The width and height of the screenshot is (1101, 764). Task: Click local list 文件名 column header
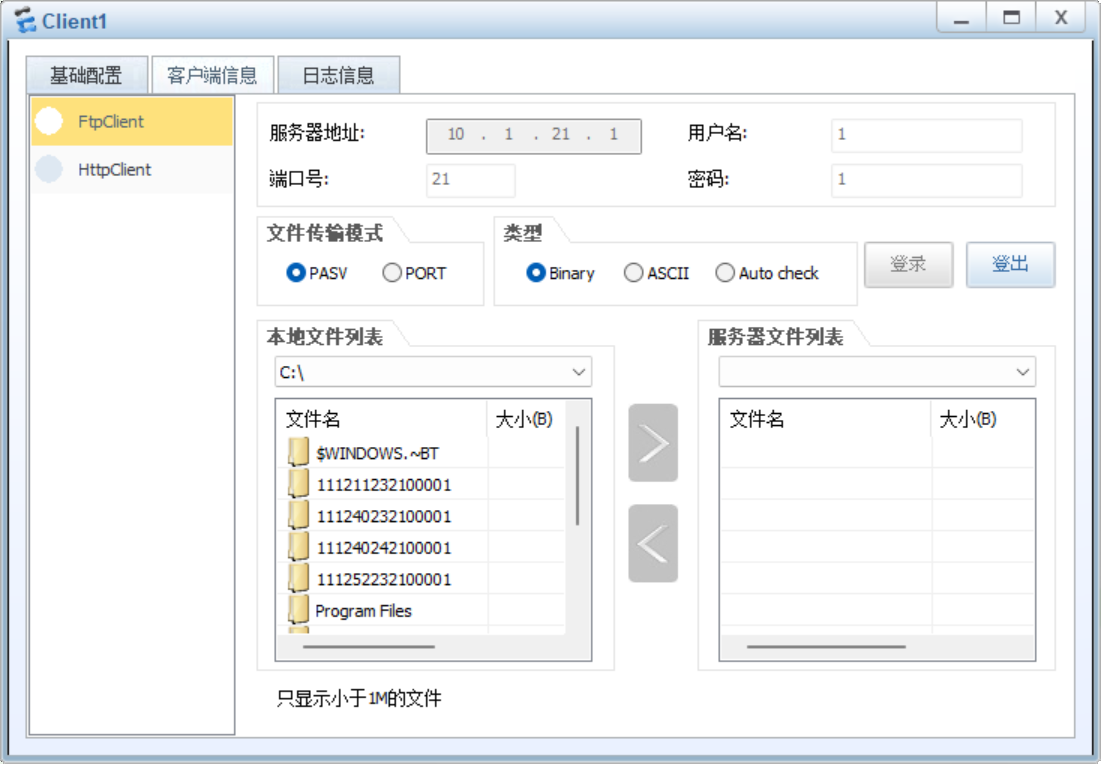coord(382,419)
